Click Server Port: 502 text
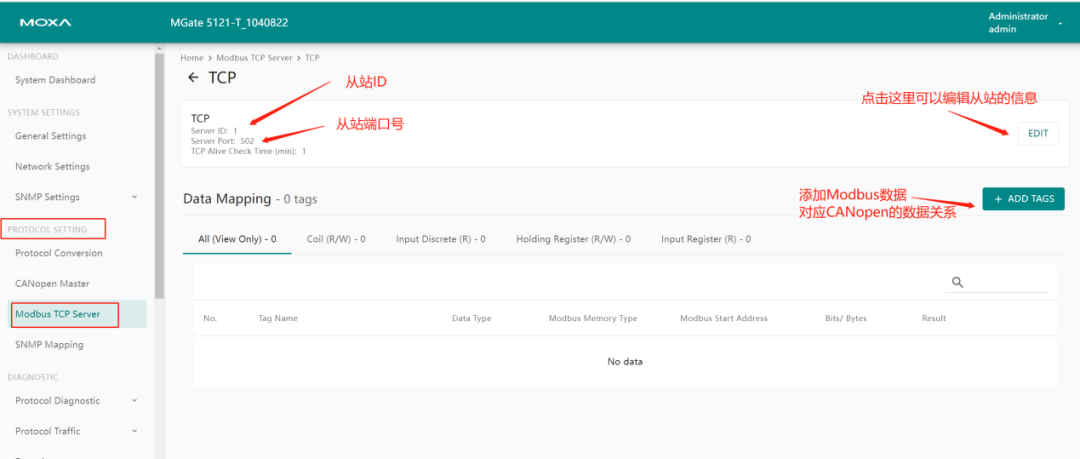 [222, 141]
